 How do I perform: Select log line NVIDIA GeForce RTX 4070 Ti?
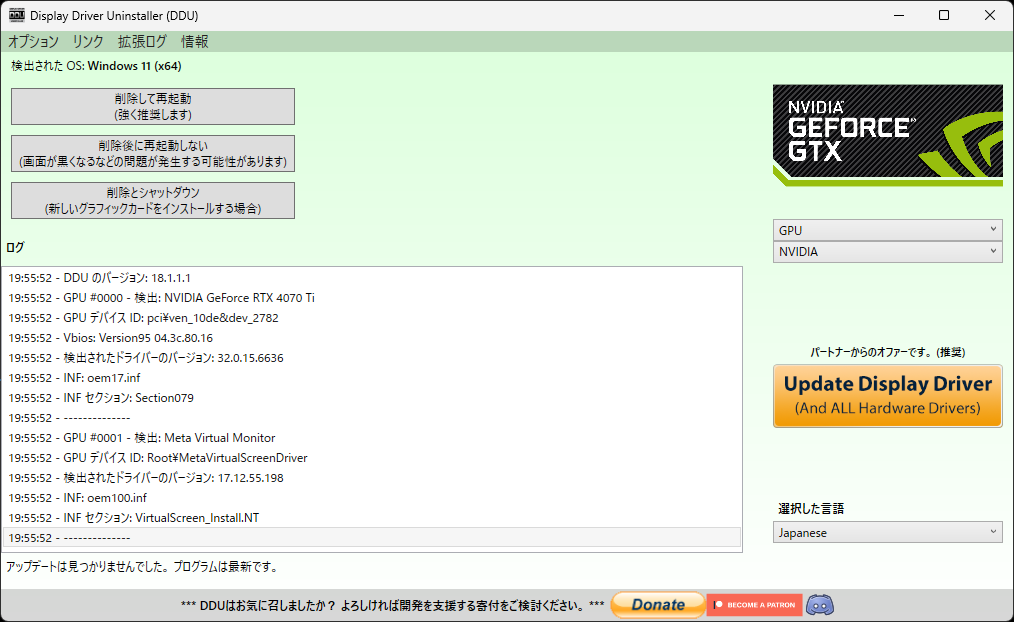coord(372,298)
